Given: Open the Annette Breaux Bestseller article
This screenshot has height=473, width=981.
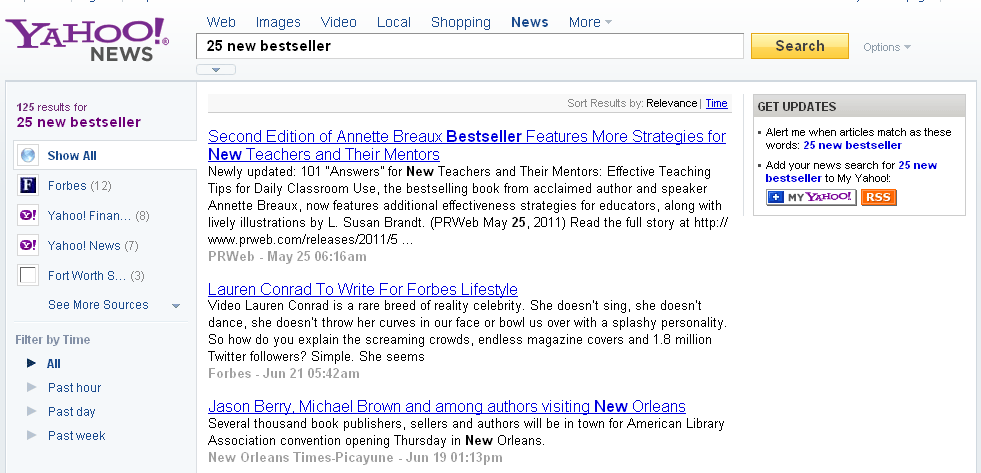Looking at the screenshot, I should pyautogui.click(x=467, y=145).
